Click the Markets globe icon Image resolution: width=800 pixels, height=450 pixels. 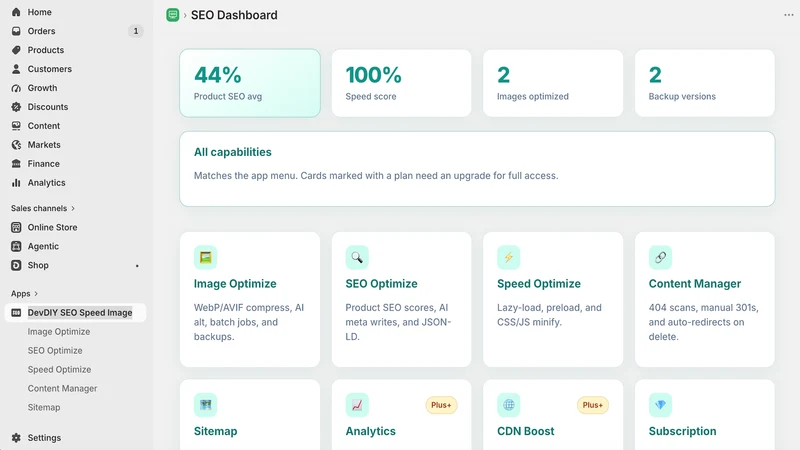tap(16, 145)
